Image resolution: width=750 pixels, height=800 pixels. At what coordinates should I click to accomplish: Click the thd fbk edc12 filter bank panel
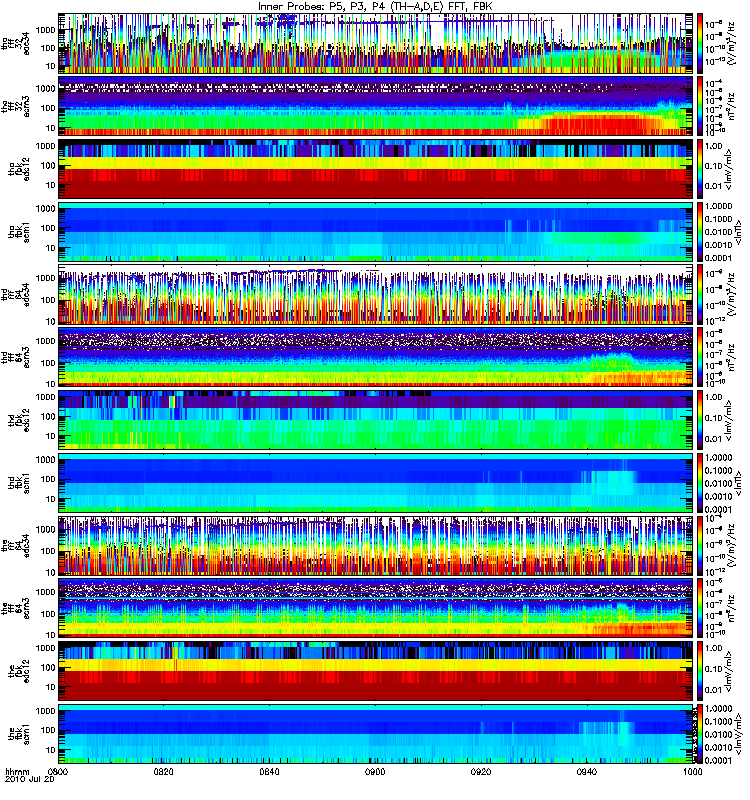point(376,420)
